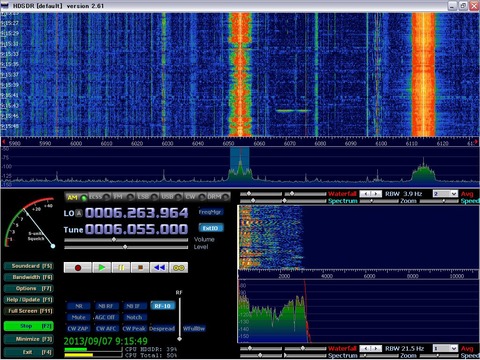Open Options [F7] menu

pos(29,289)
